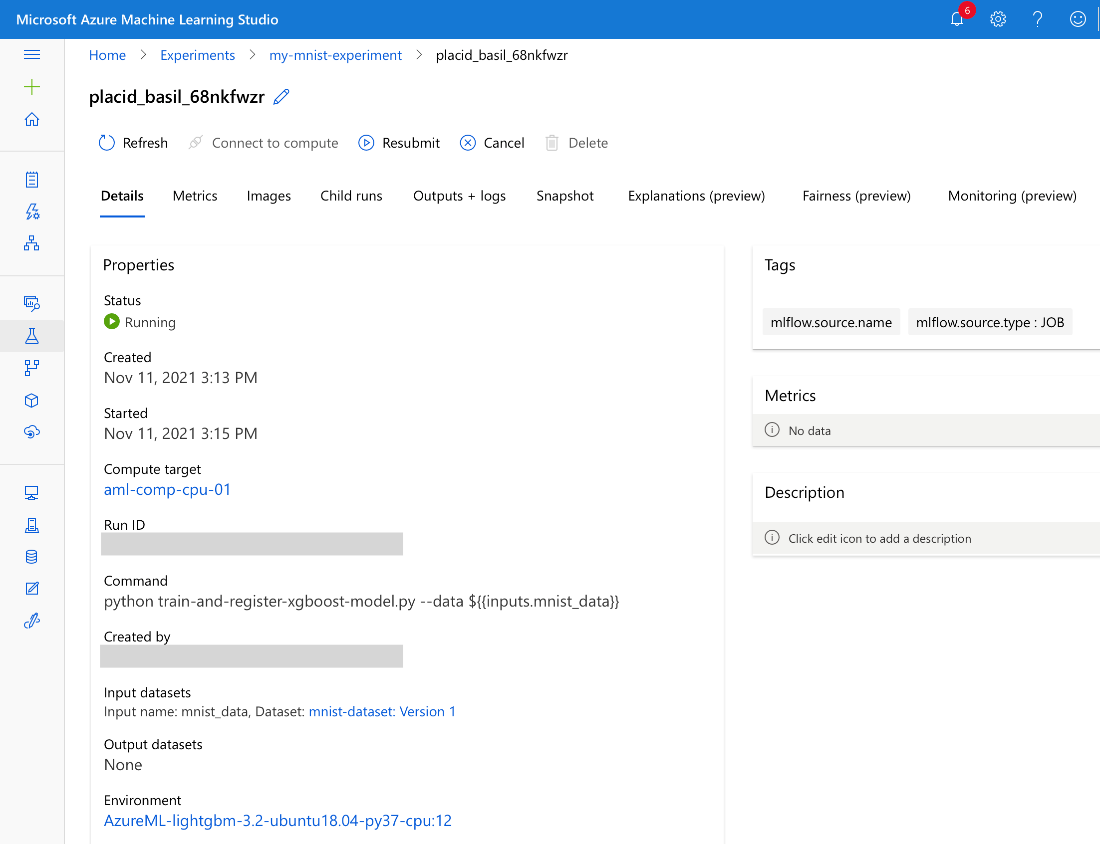Click the info icon beside No data
Screen dimensions: 1100x844
[772, 430]
